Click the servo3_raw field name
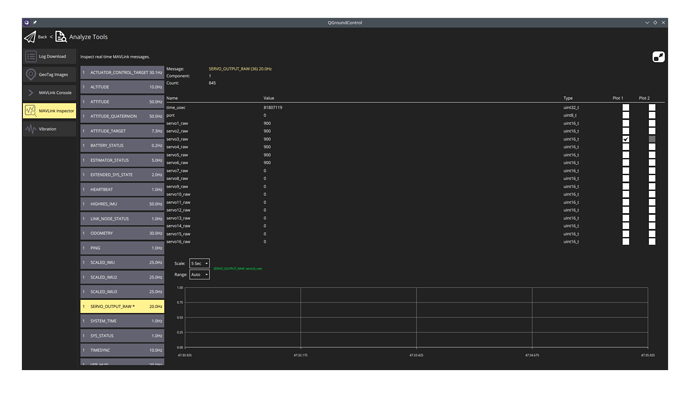This screenshot has width=690, height=396. (x=177, y=139)
